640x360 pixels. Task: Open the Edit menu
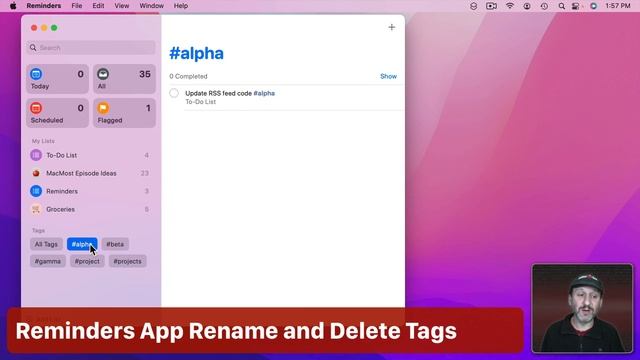click(98, 6)
